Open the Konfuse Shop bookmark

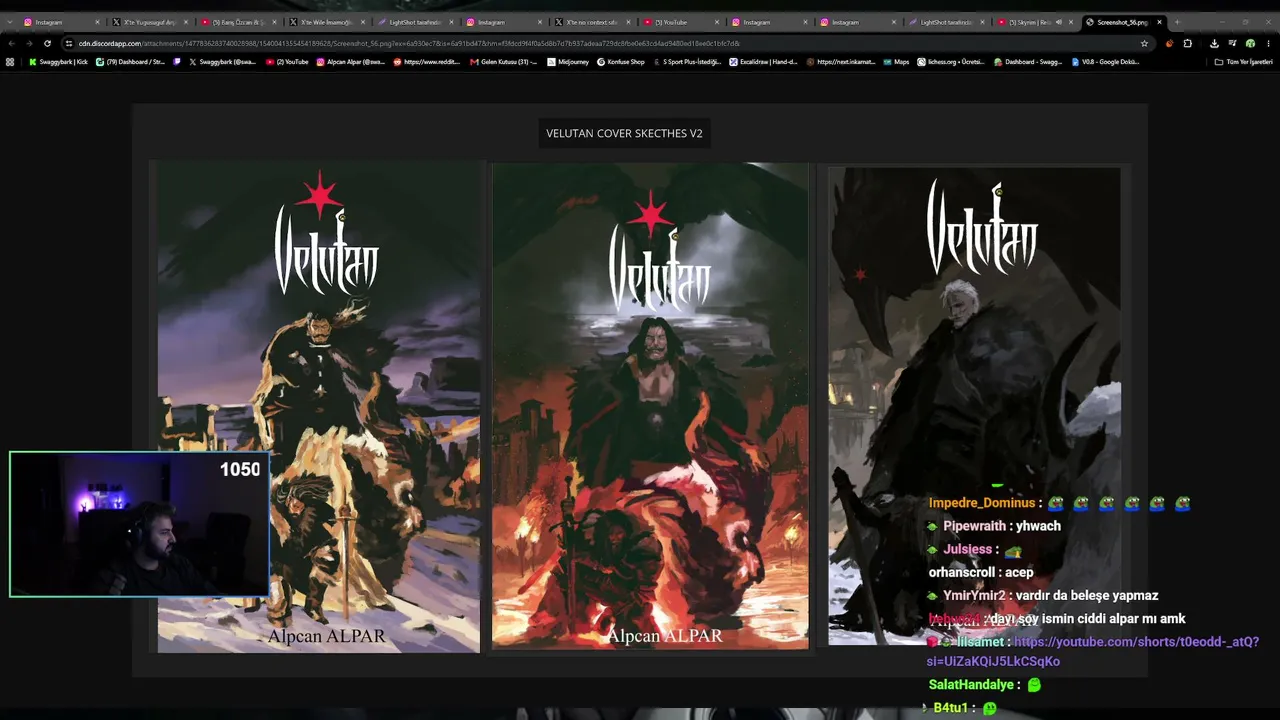pos(621,62)
